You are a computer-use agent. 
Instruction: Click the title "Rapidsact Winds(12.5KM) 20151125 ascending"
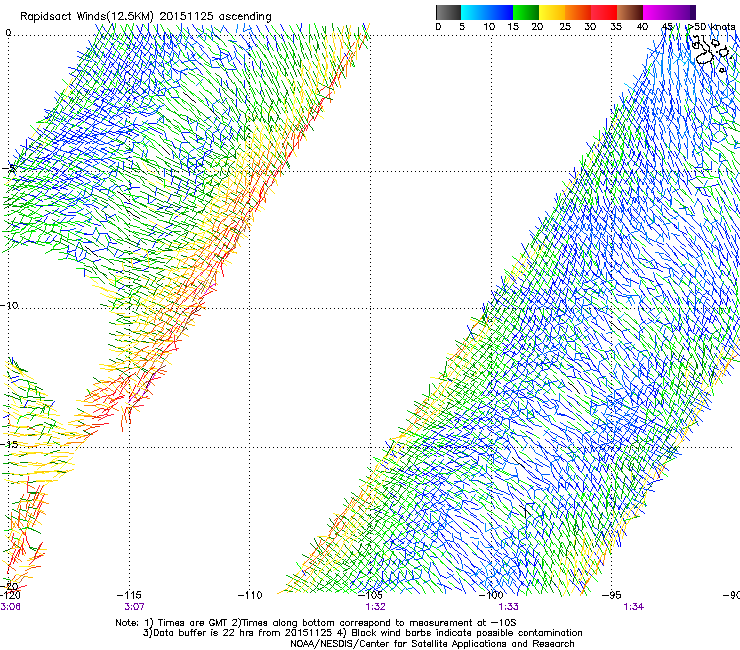click(146, 16)
